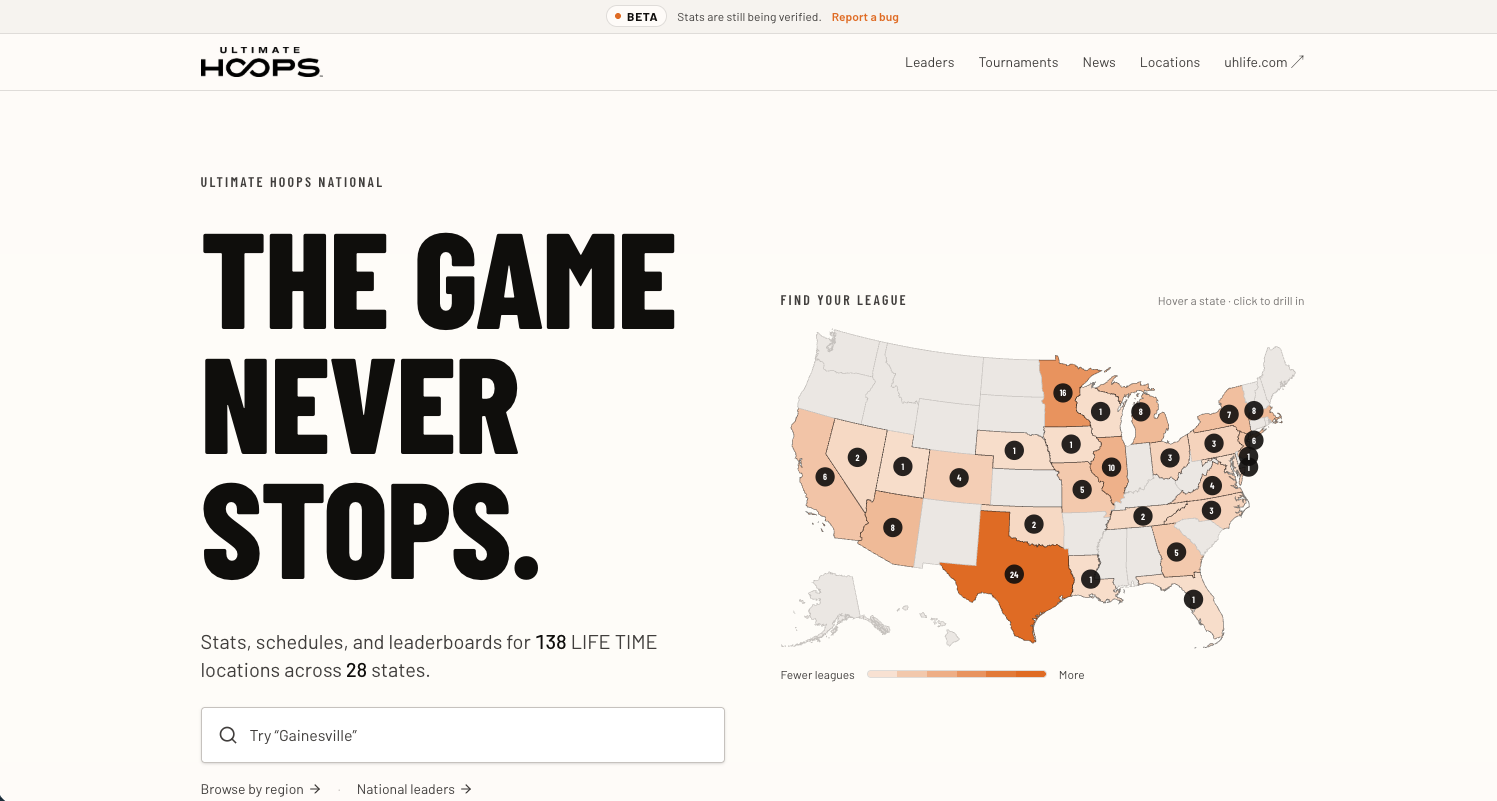Image resolution: width=1497 pixels, height=801 pixels.
Task: Click the "FIND YOUR LEAGUE" heading
Action: click(x=844, y=300)
